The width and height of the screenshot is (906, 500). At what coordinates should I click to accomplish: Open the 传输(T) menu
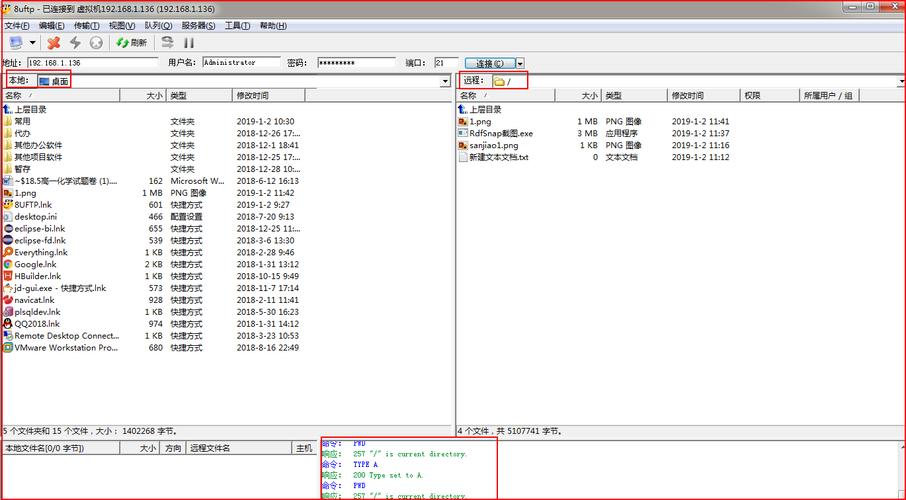pos(86,26)
